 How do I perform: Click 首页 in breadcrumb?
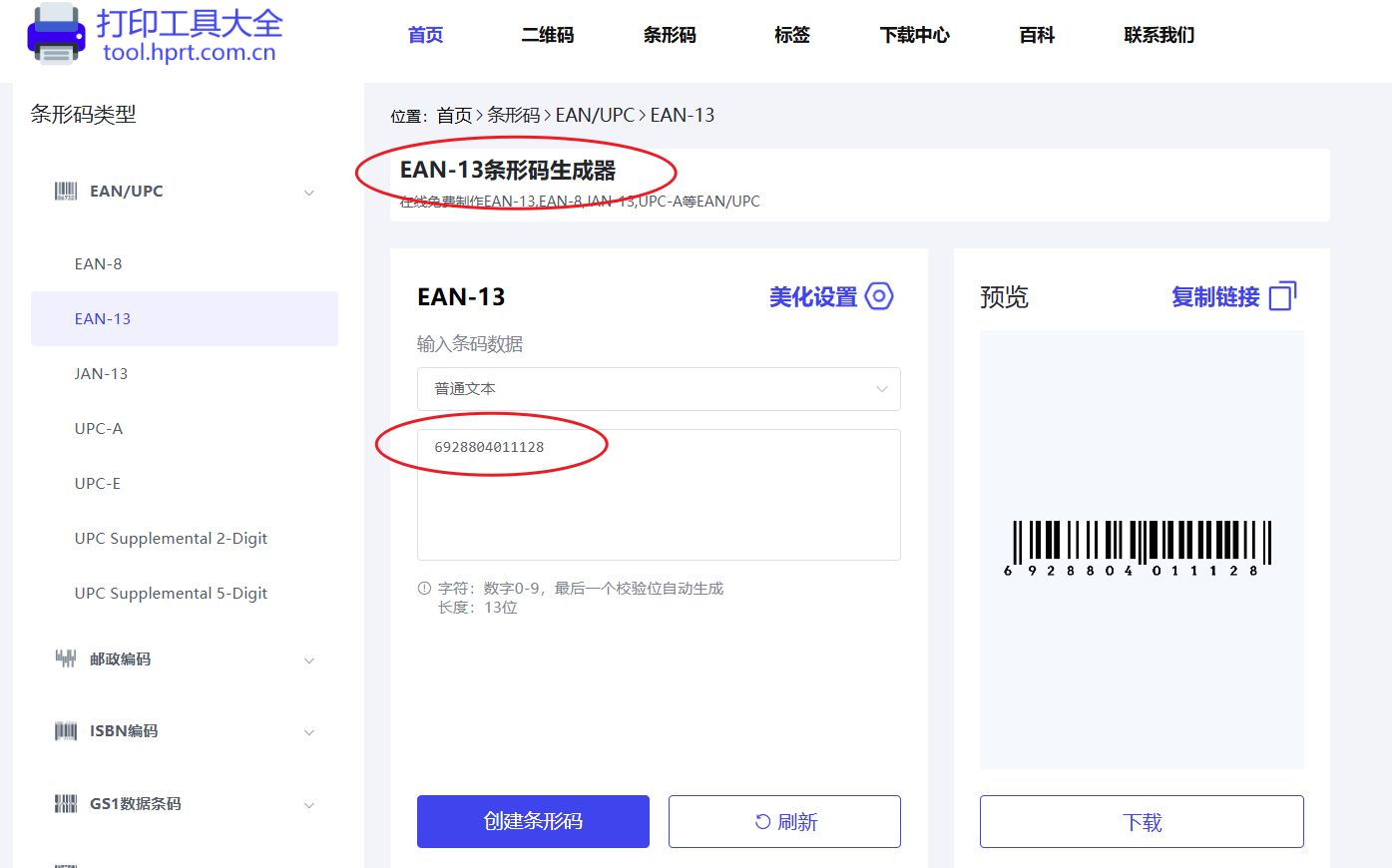click(454, 115)
